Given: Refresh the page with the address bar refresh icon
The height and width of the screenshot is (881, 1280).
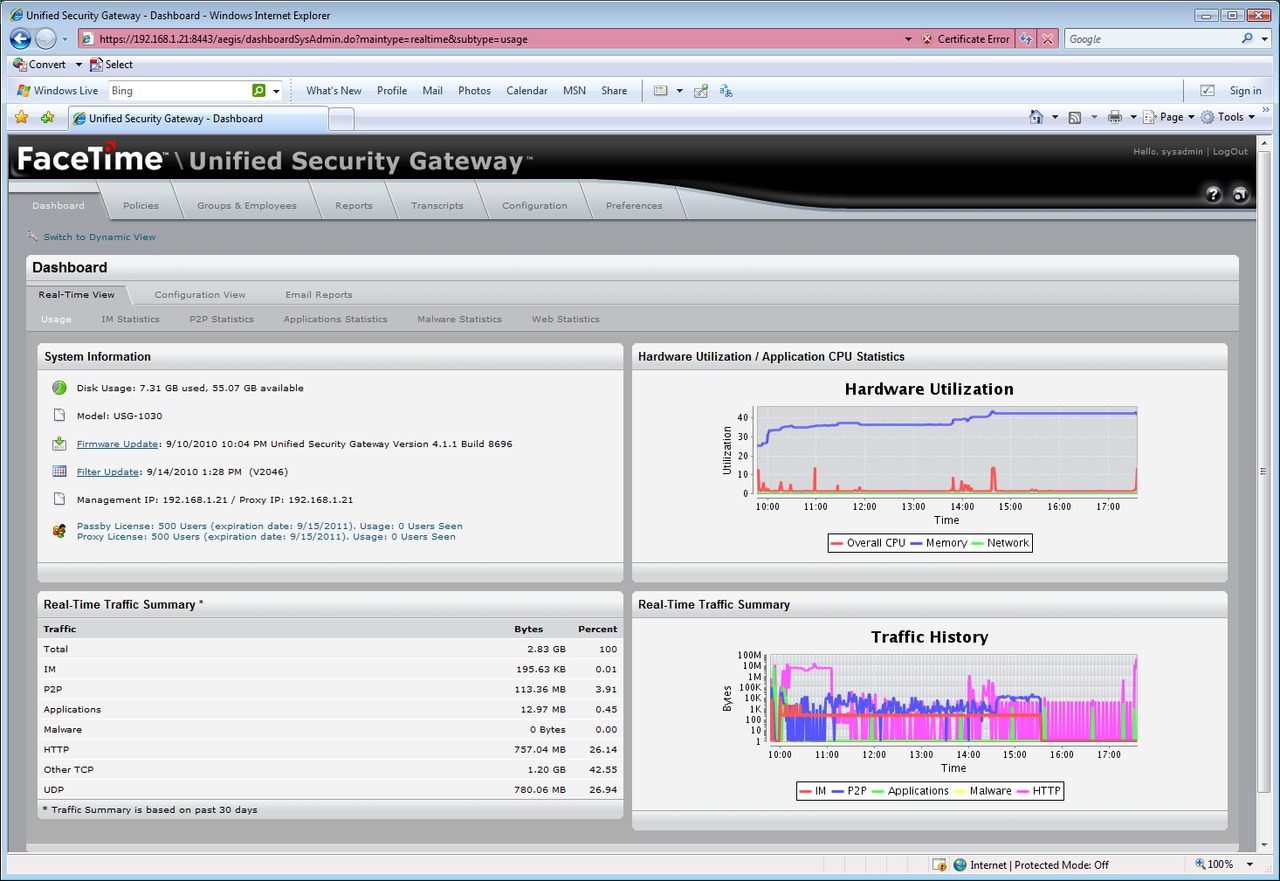Looking at the screenshot, I should pyautogui.click(x=1026, y=39).
